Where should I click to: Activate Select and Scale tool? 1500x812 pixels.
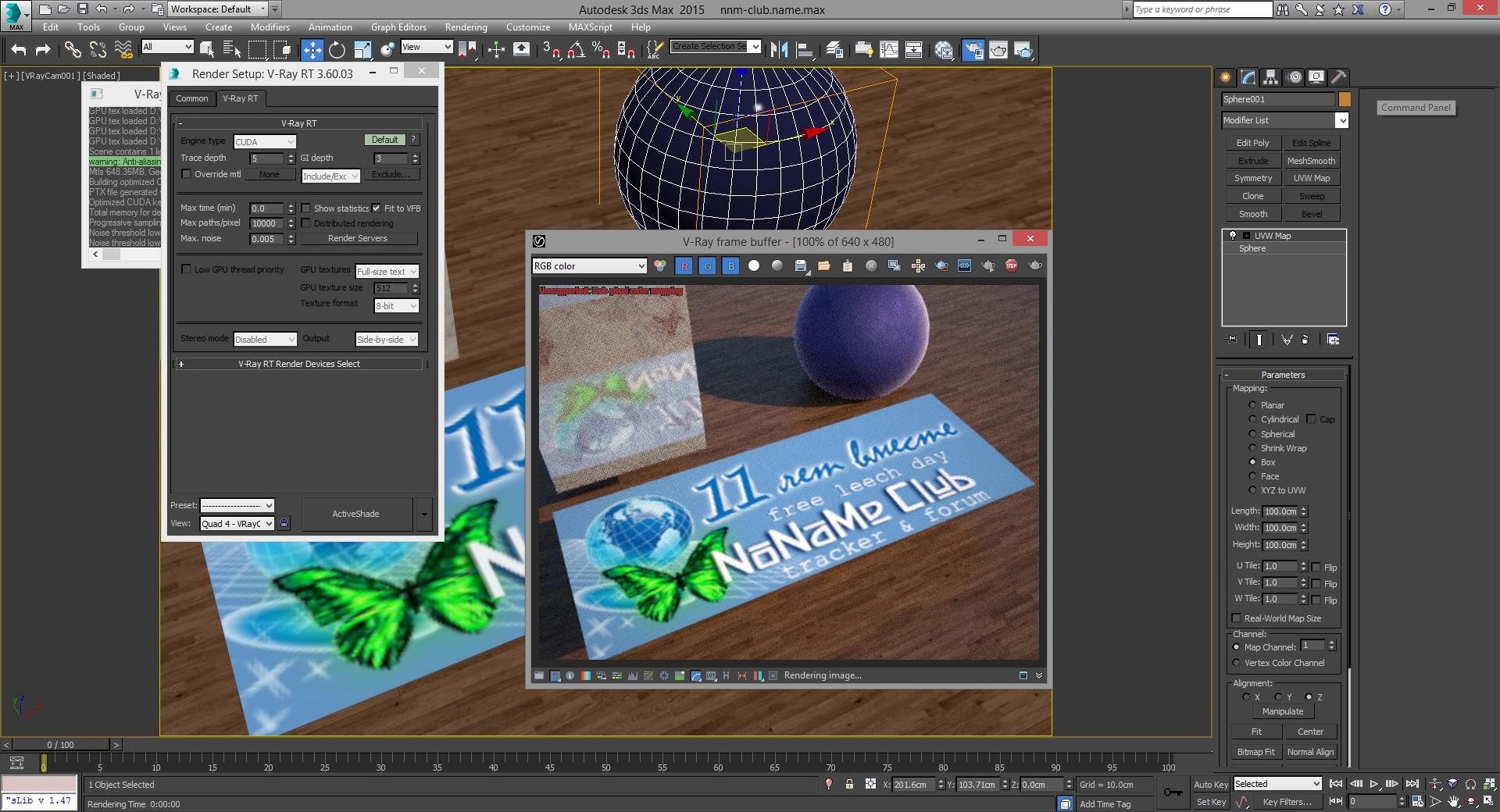pyautogui.click(x=362, y=50)
